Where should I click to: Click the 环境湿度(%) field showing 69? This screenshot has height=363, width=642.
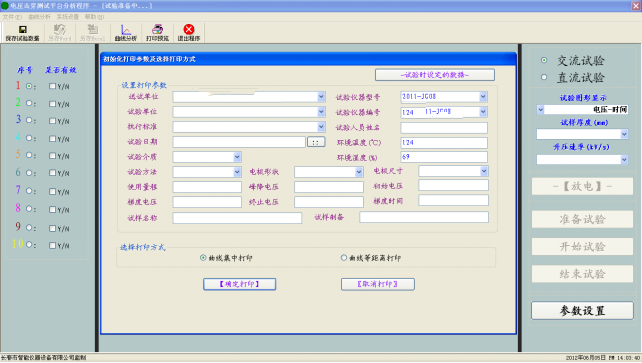click(444, 157)
